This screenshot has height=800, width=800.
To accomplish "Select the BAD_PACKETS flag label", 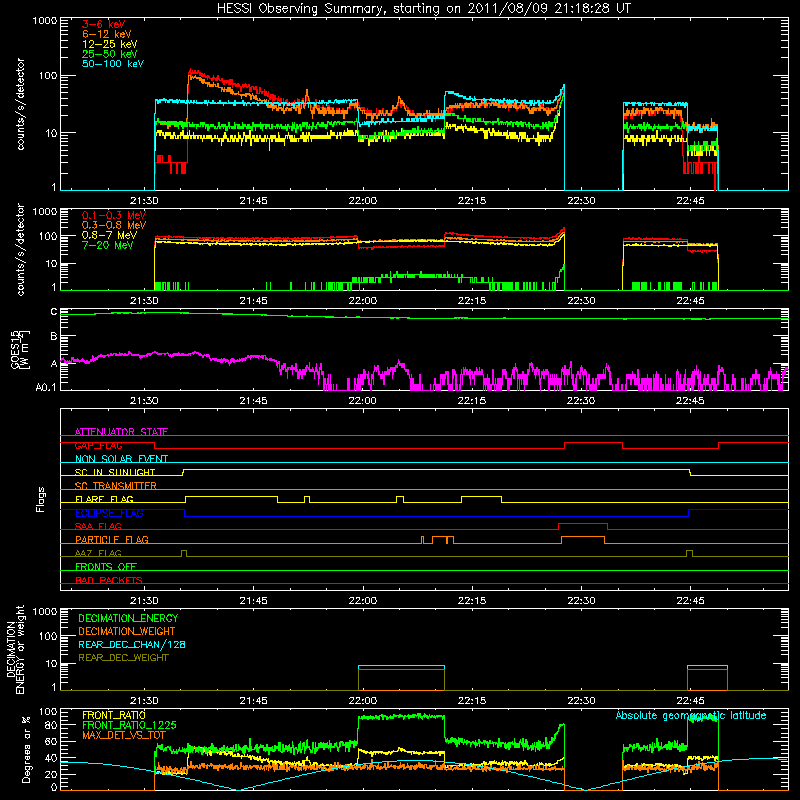I will (109, 580).
